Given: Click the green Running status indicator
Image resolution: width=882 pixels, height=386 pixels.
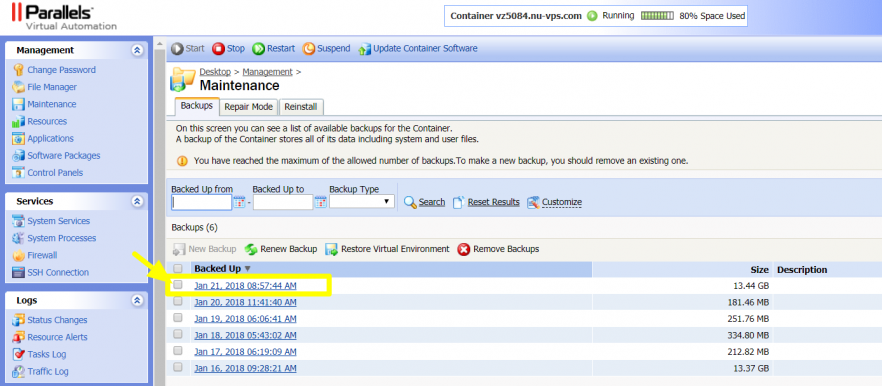Looking at the screenshot, I should (x=592, y=16).
